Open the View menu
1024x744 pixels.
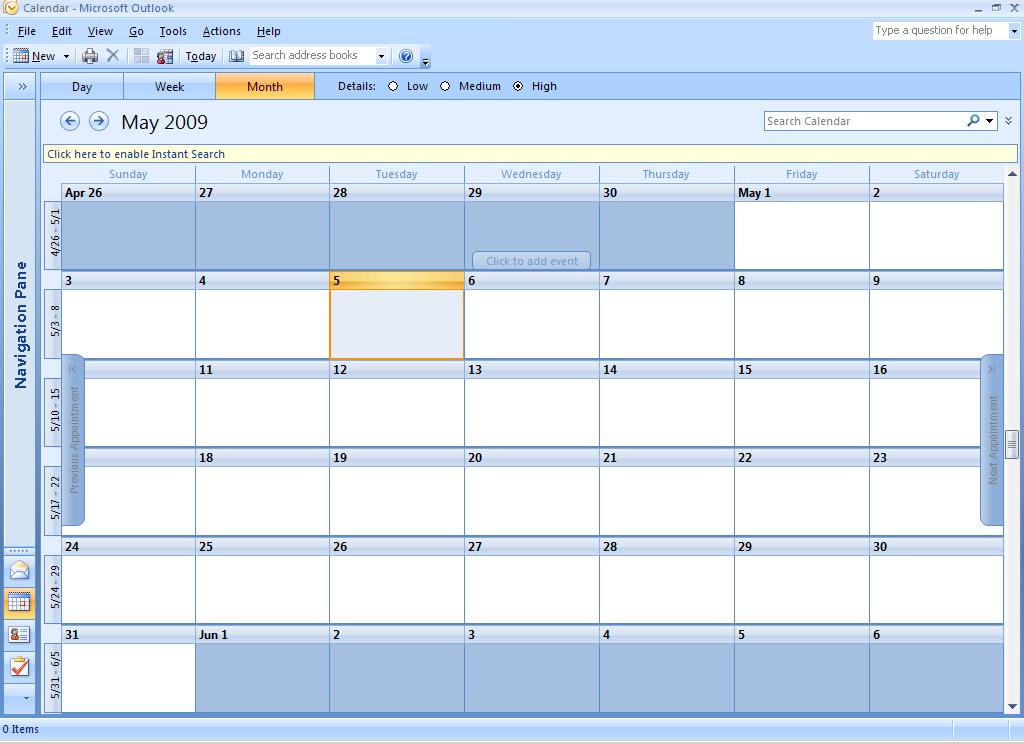coord(100,31)
